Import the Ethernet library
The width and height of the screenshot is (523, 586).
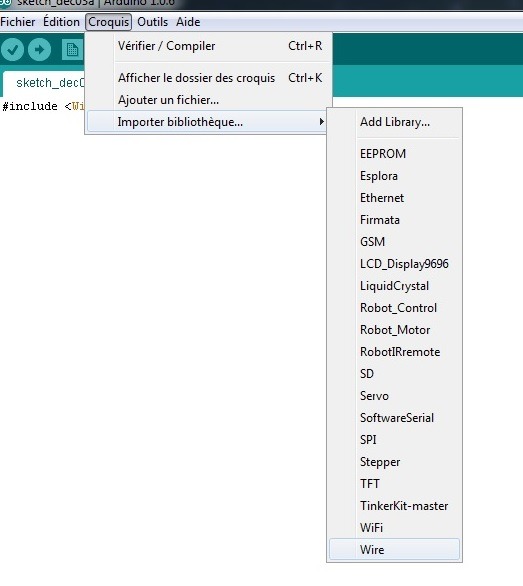[394, 198]
